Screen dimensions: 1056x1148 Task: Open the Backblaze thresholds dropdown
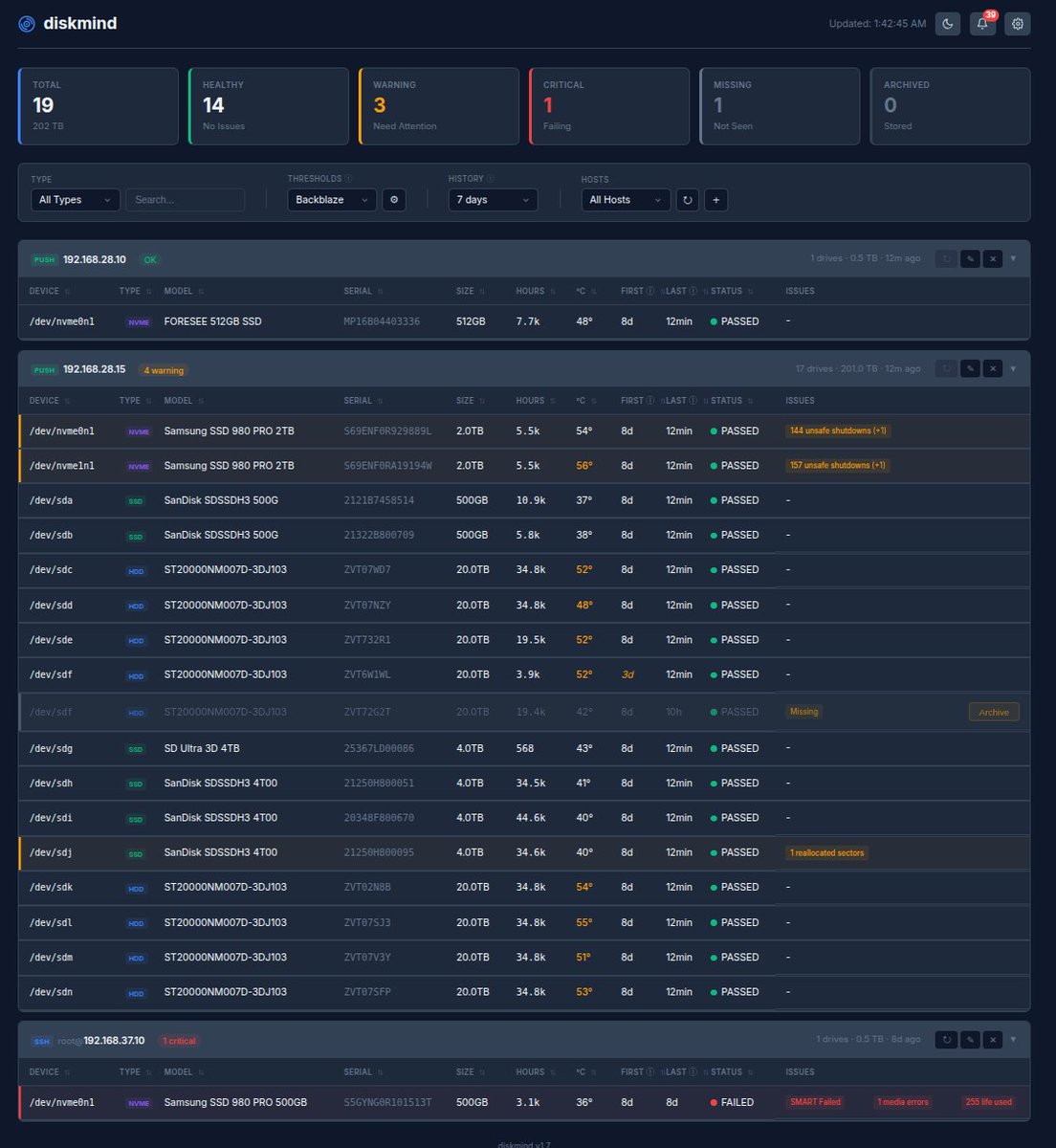(x=331, y=200)
